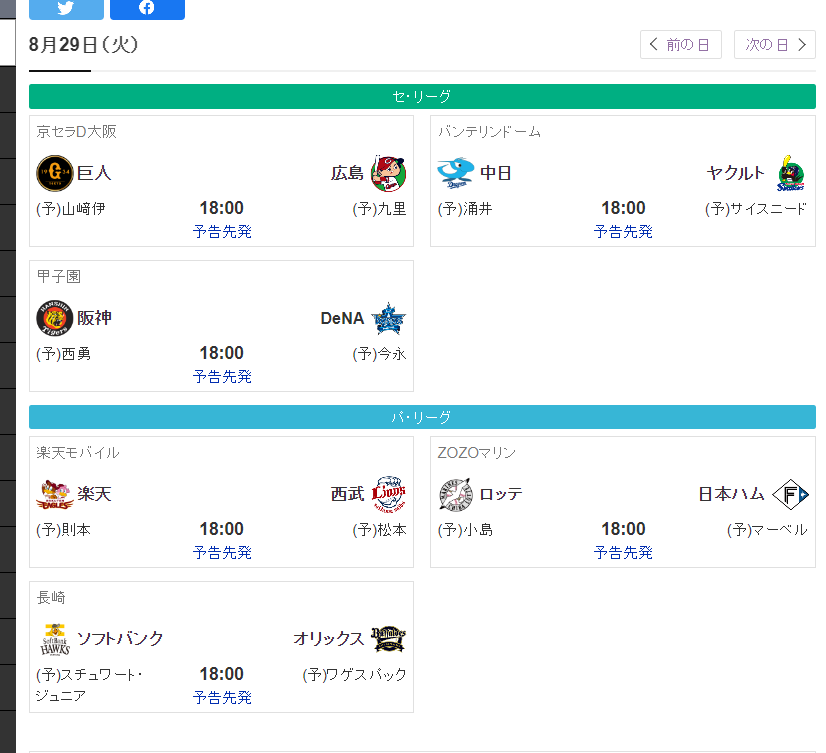
Task: Share the page via the Twitter button
Action: [66, 8]
